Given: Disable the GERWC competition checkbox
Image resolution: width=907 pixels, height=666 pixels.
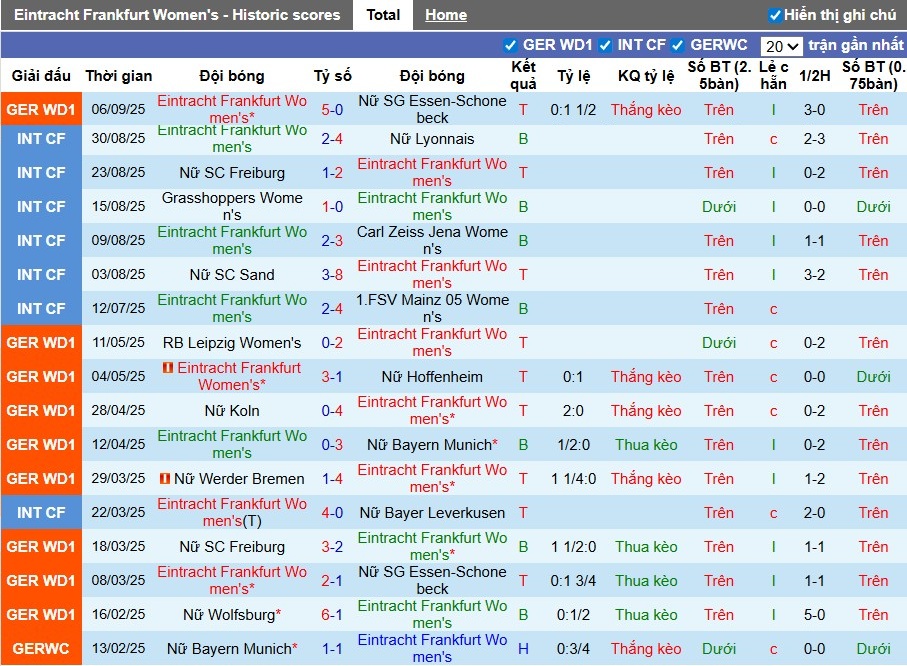Looking at the screenshot, I should pos(678,45).
